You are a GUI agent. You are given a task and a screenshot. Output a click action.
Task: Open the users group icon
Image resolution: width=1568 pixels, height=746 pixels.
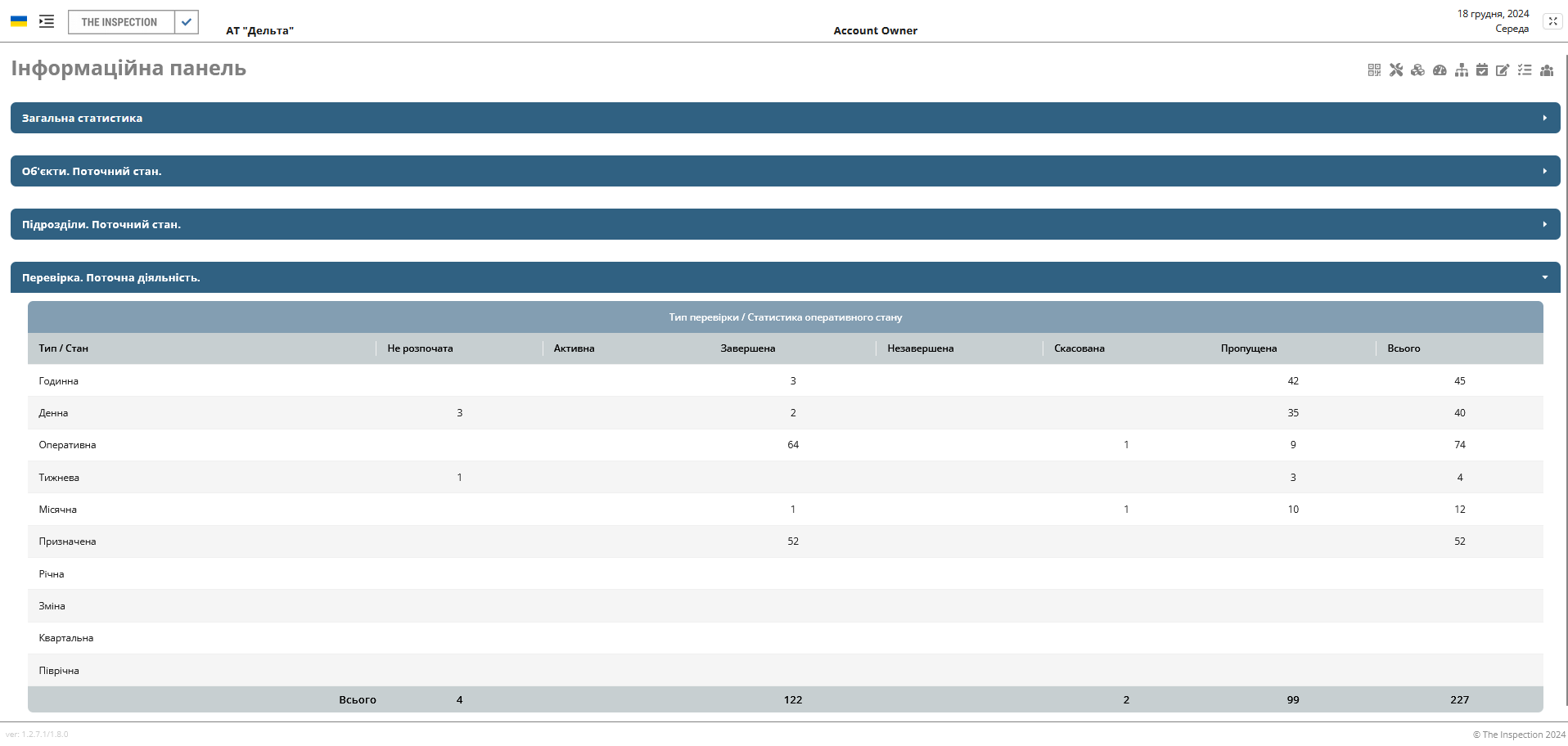1547,70
